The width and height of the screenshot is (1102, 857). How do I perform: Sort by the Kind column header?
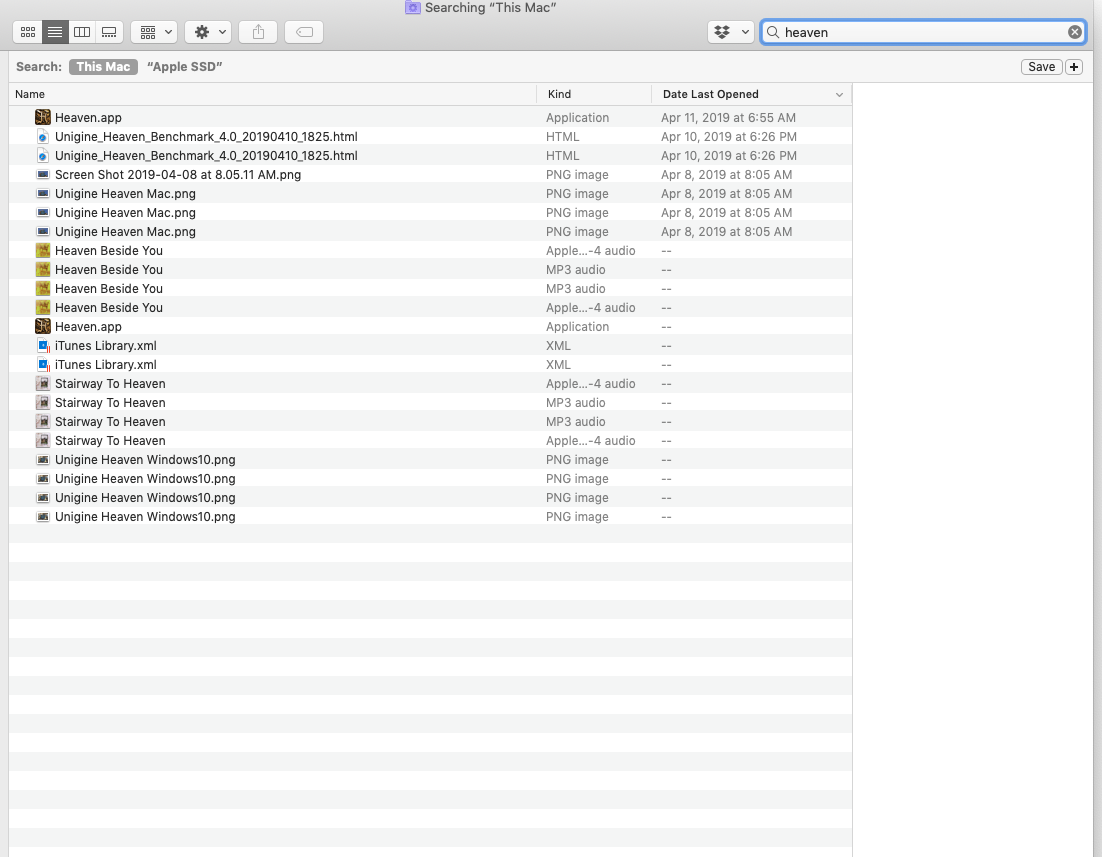pyautogui.click(x=595, y=94)
